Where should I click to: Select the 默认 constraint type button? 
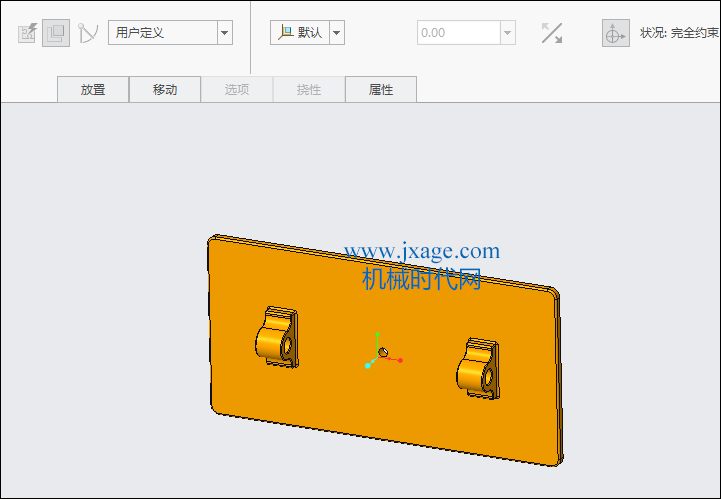coord(300,33)
